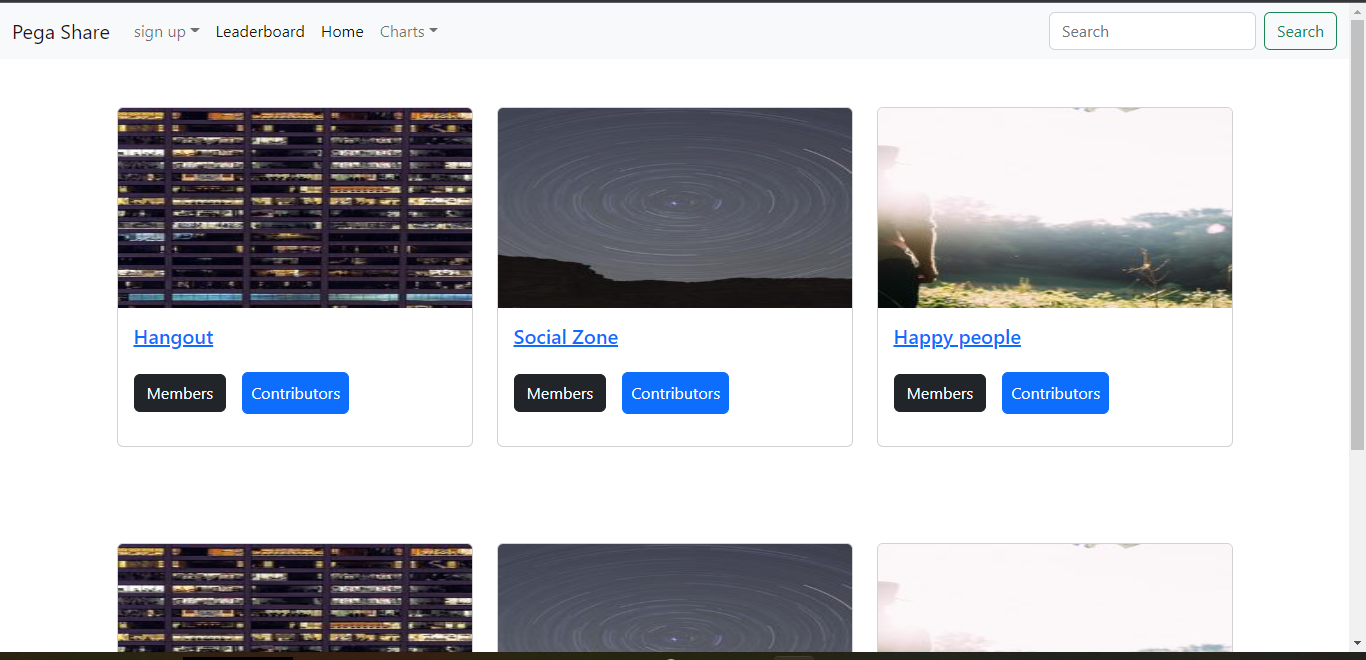Select the Hangout building thumbnail image
The height and width of the screenshot is (660, 1366).
[295, 207]
